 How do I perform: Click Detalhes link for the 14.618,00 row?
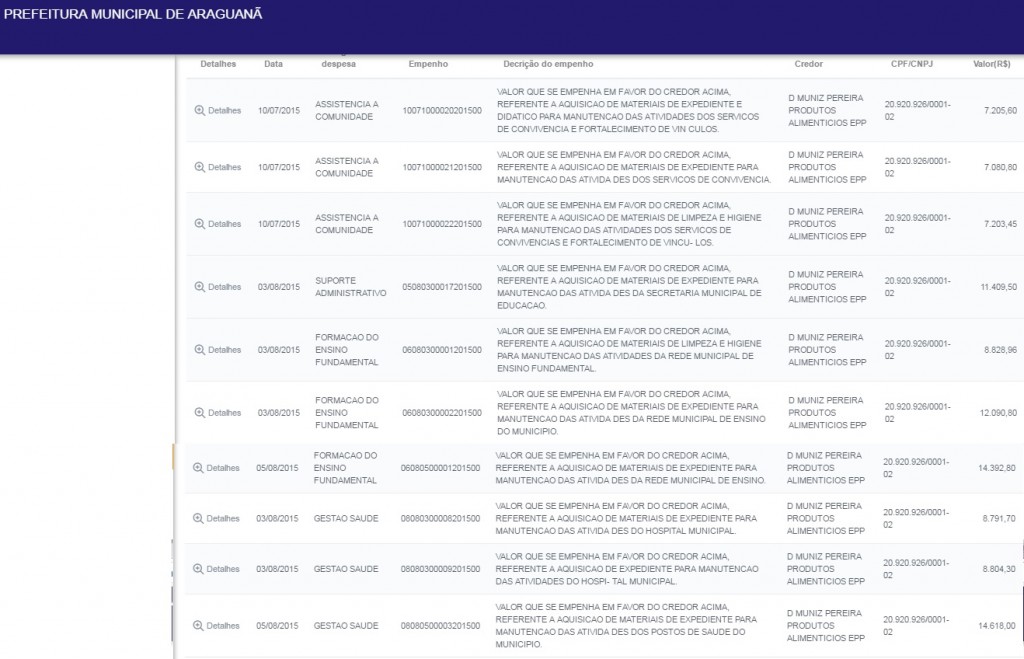[222, 626]
